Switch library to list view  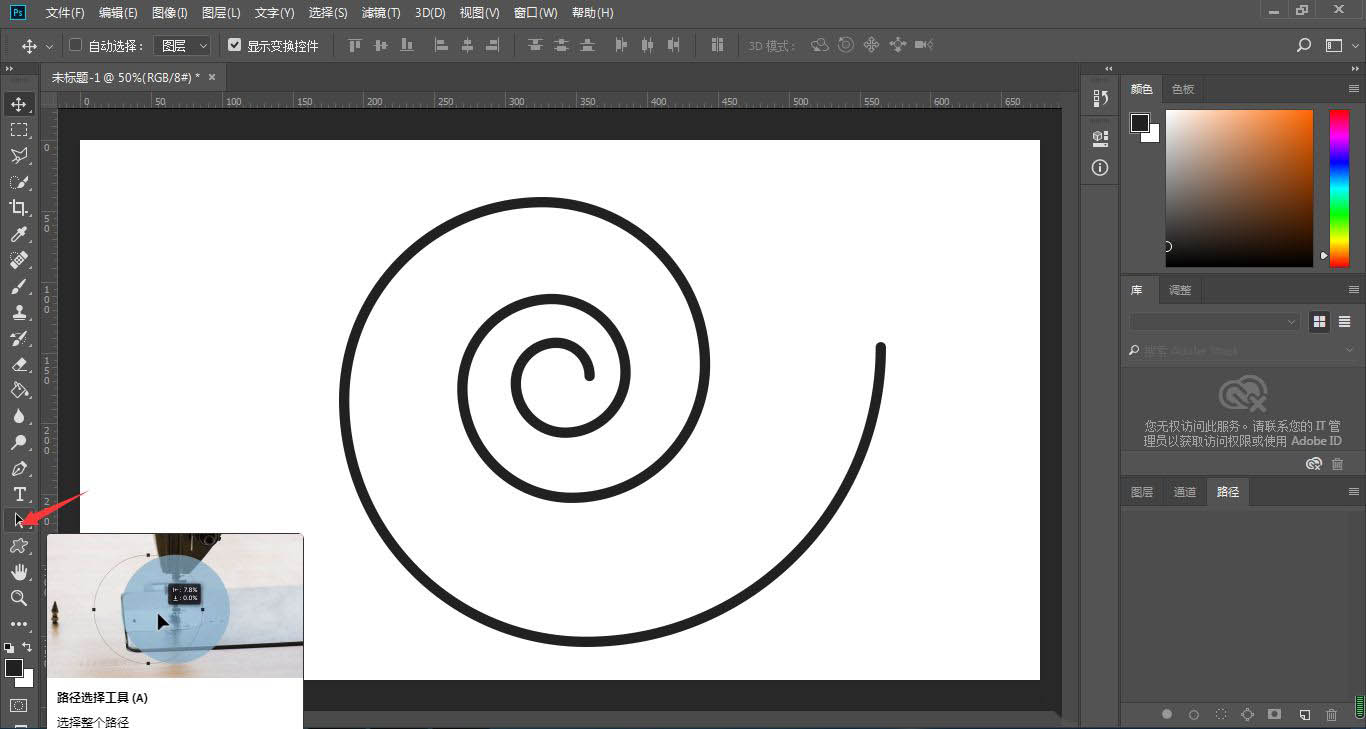[1344, 321]
